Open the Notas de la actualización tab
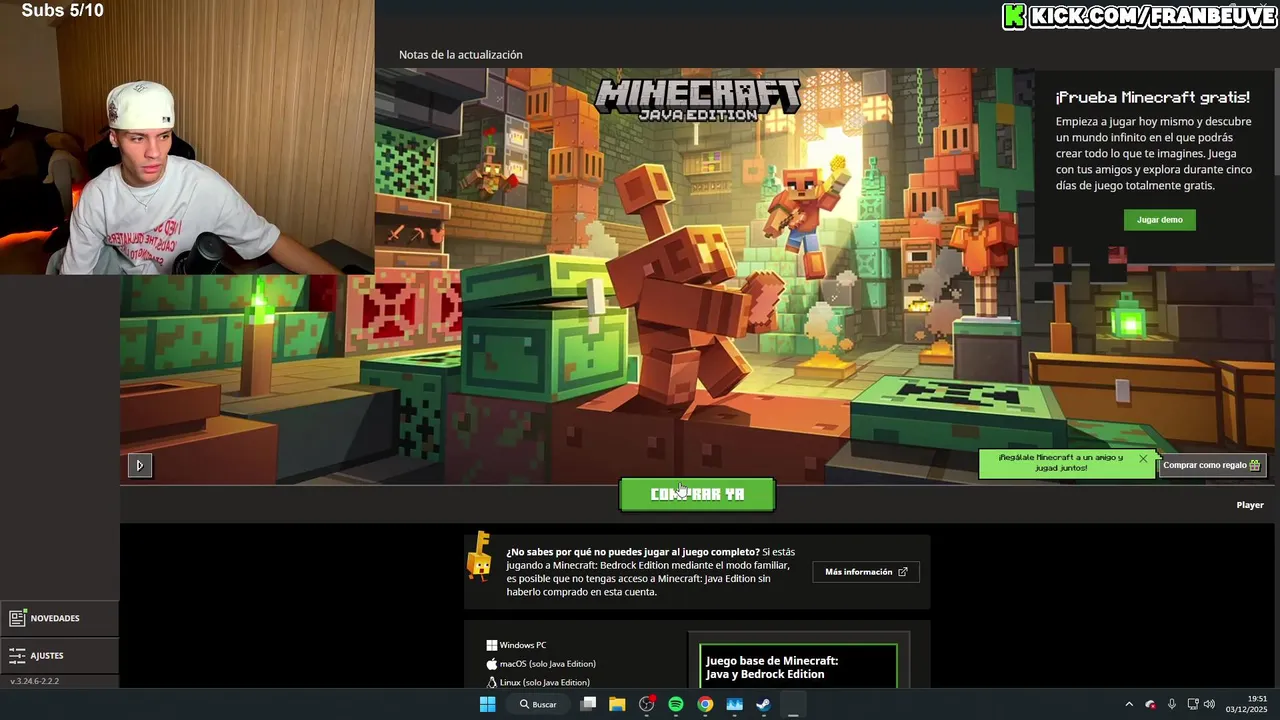Screen dimensions: 1280x720 point(460,55)
